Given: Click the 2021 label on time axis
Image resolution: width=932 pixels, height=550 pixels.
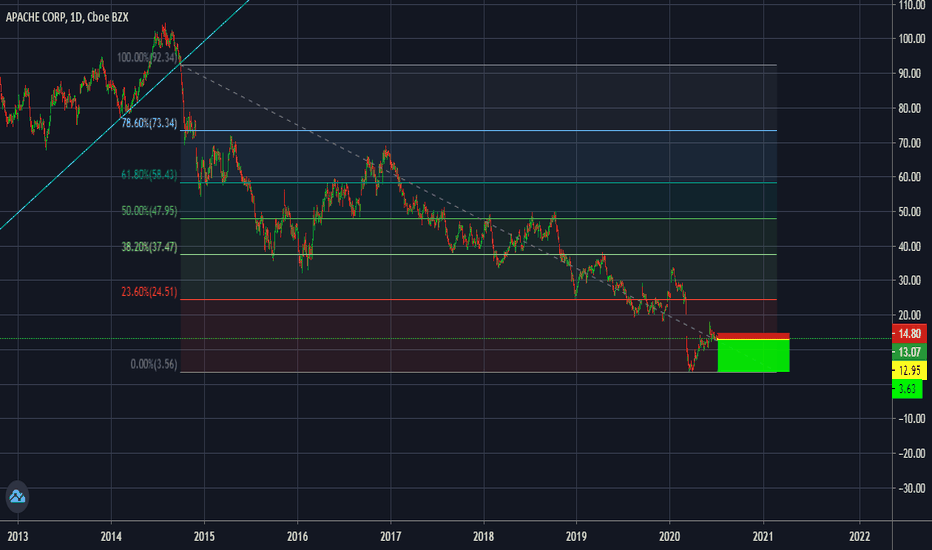Looking at the screenshot, I should click(763, 536).
